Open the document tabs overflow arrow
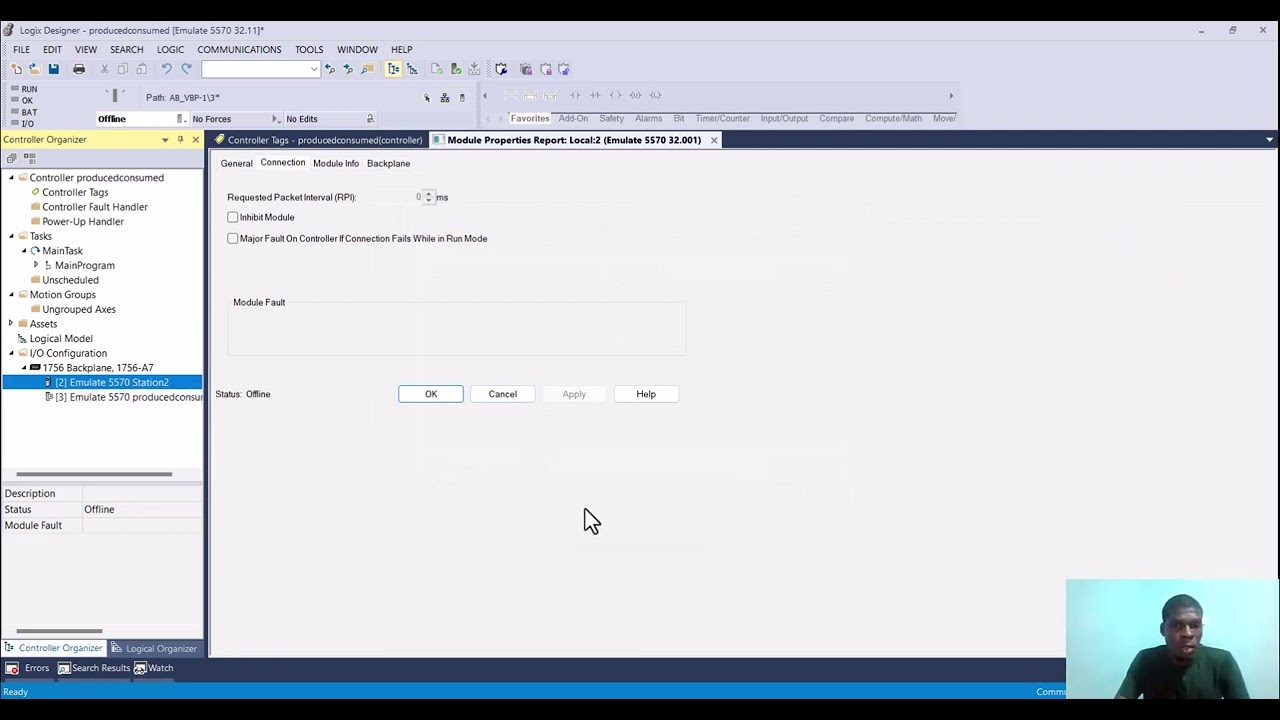This screenshot has height=720, width=1280. [1270, 140]
